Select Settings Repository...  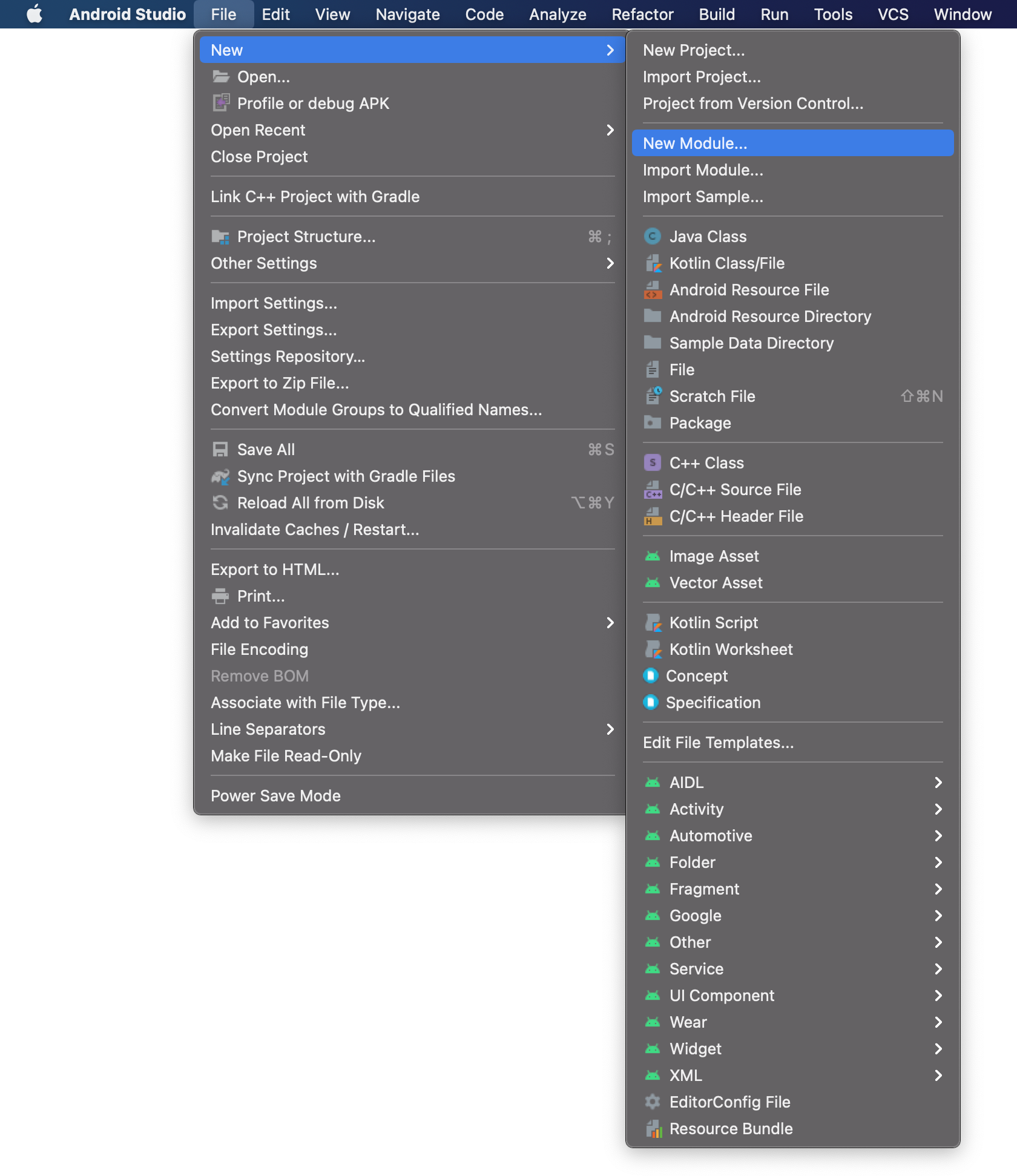click(x=412, y=356)
